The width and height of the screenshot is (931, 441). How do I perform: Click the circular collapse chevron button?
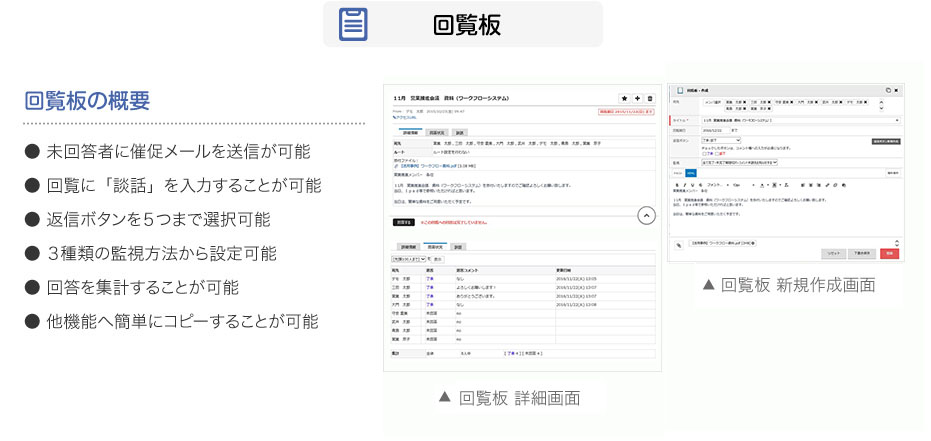646,215
